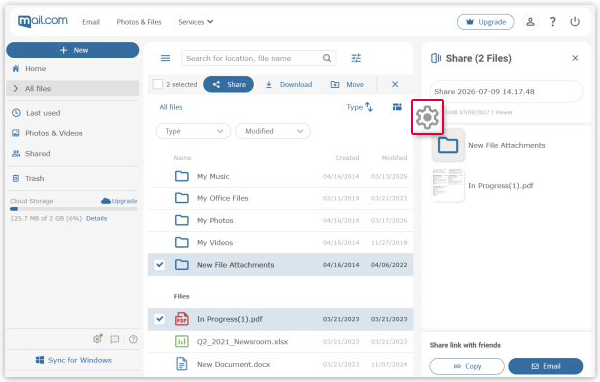The width and height of the screenshot is (600, 382).
Task: Open the Type filter dropdown
Action: coord(193,131)
